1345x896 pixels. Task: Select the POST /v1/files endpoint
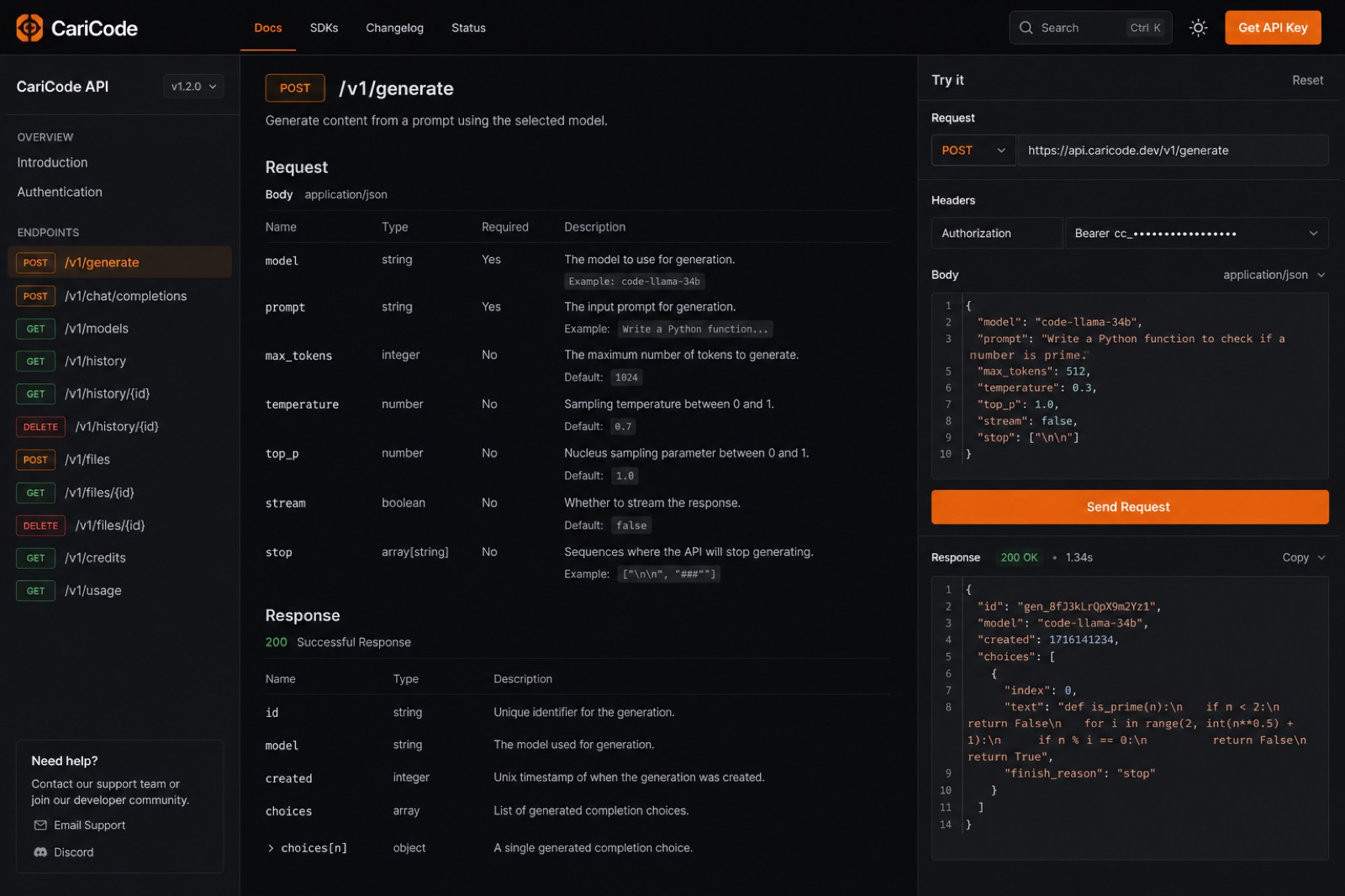pos(119,460)
